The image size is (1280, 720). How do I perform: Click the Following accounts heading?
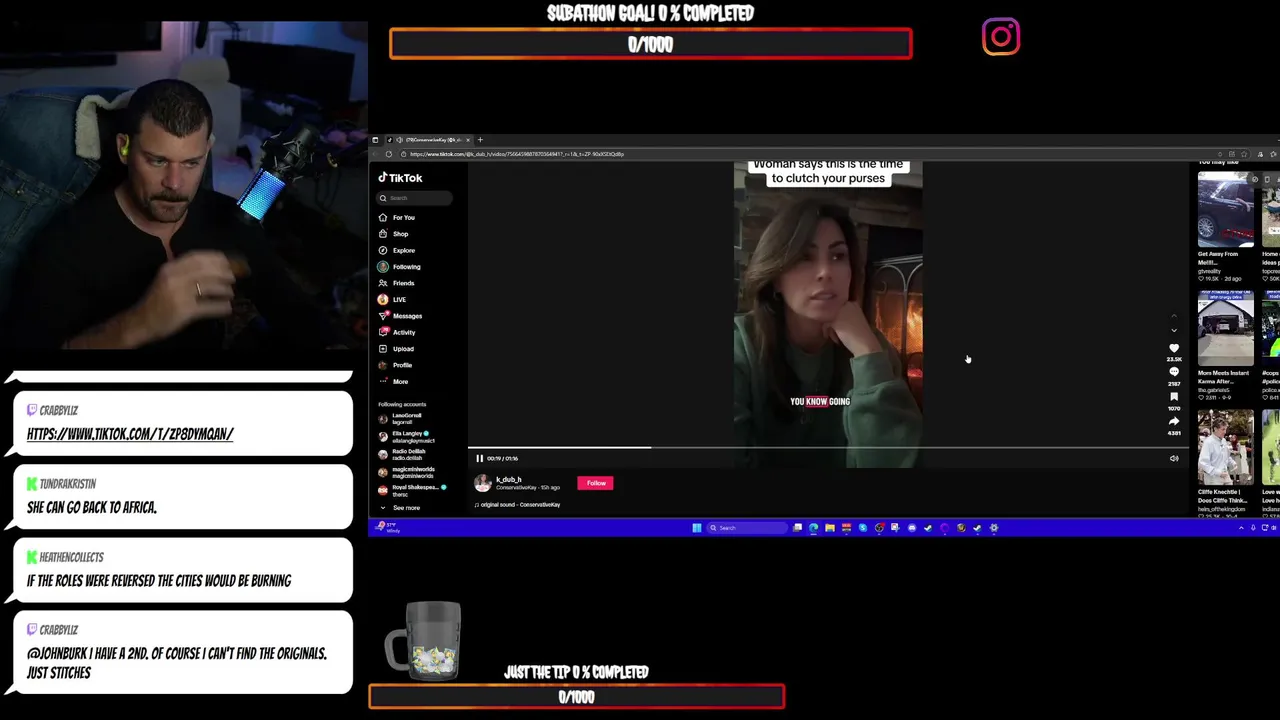tap(402, 404)
